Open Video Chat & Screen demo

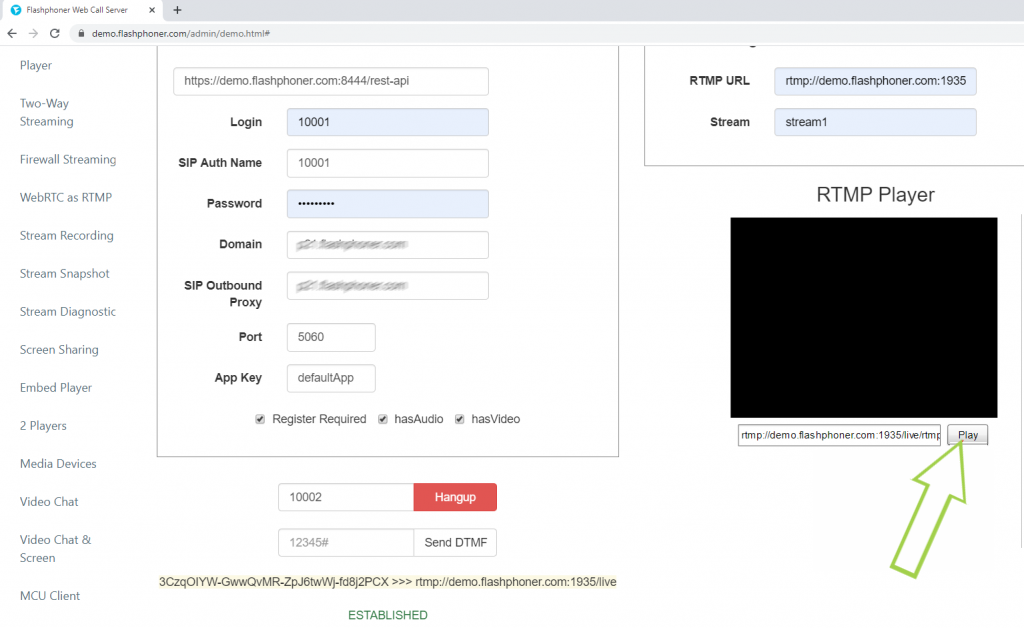tap(56, 548)
